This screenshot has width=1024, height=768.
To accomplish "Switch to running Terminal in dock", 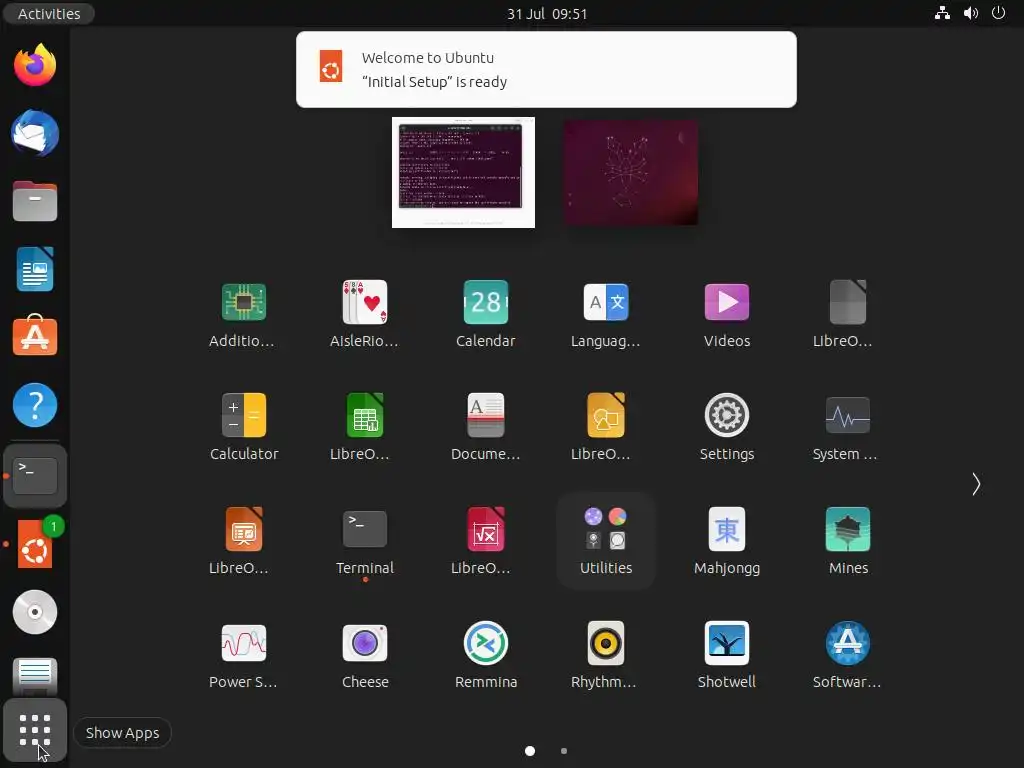I will coord(35,476).
